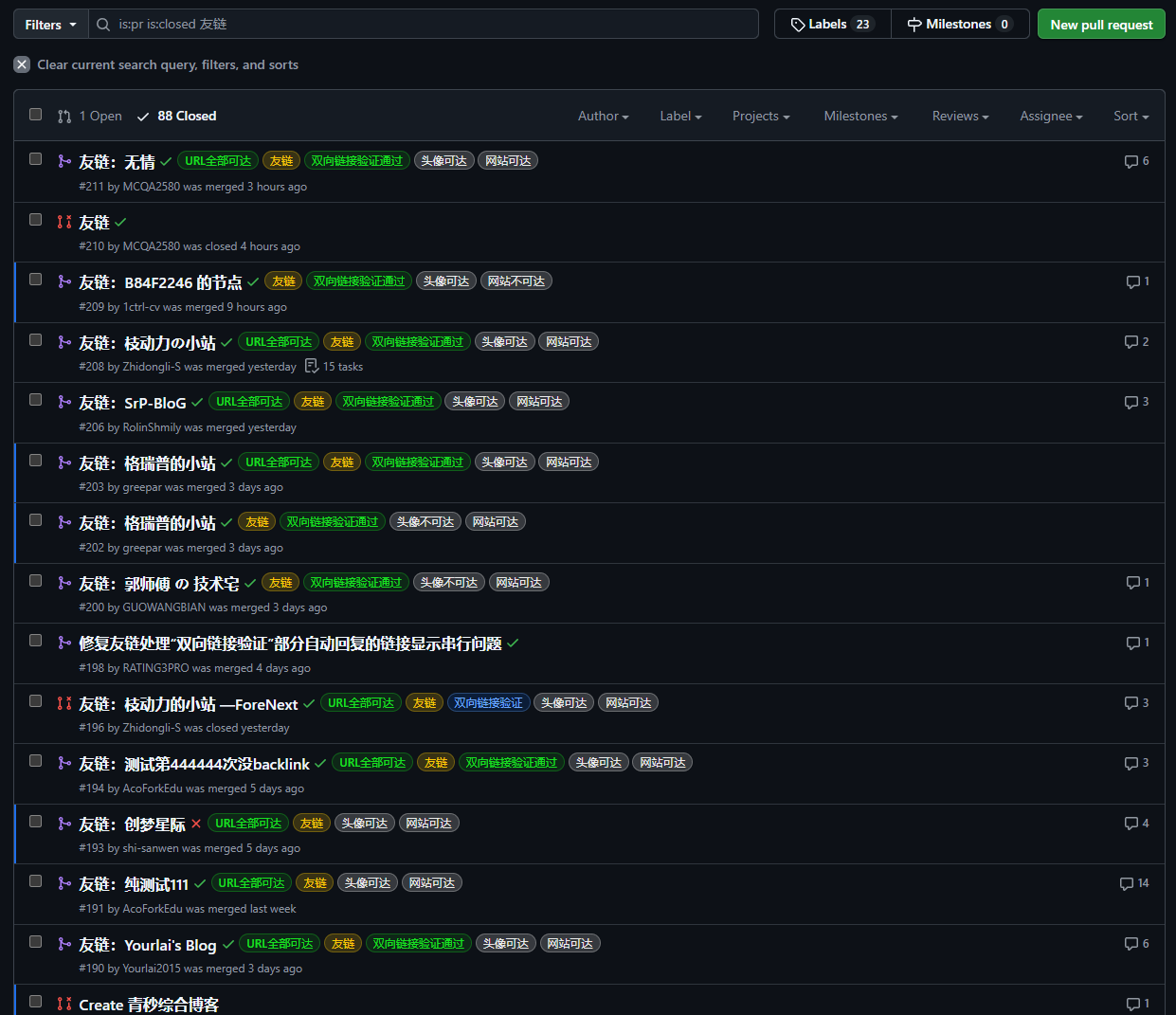Open the Sort dropdown menu
The height and width of the screenshot is (1015, 1176).
1131,116
